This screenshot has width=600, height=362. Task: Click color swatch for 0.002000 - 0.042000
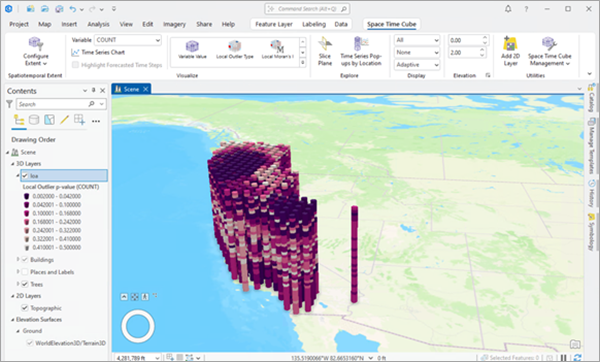click(x=26, y=196)
